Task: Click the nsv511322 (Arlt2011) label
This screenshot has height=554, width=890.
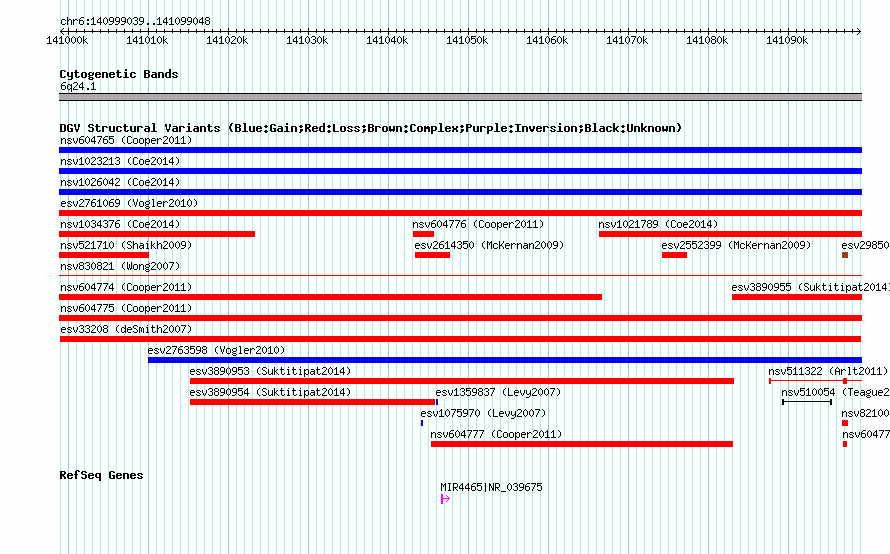Action: pyautogui.click(x=828, y=371)
